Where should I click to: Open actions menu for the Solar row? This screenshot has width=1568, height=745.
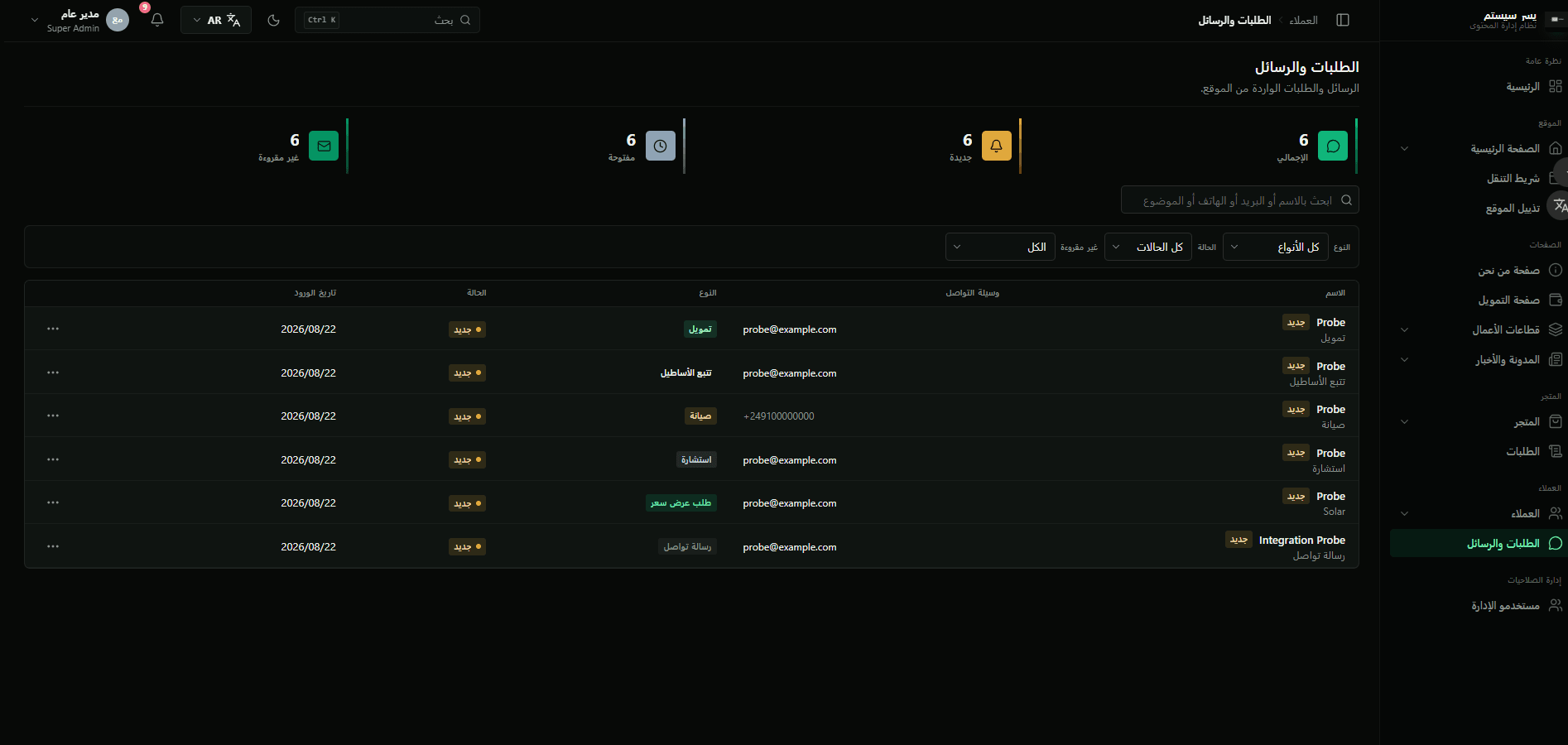[53, 502]
